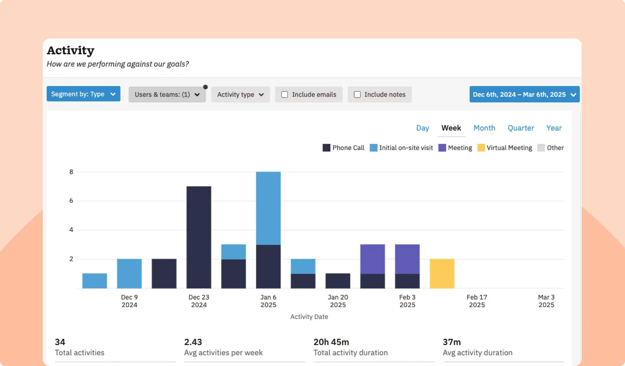Click the black dot indicator on Users & teams
The height and width of the screenshot is (366, 625).
205,87
